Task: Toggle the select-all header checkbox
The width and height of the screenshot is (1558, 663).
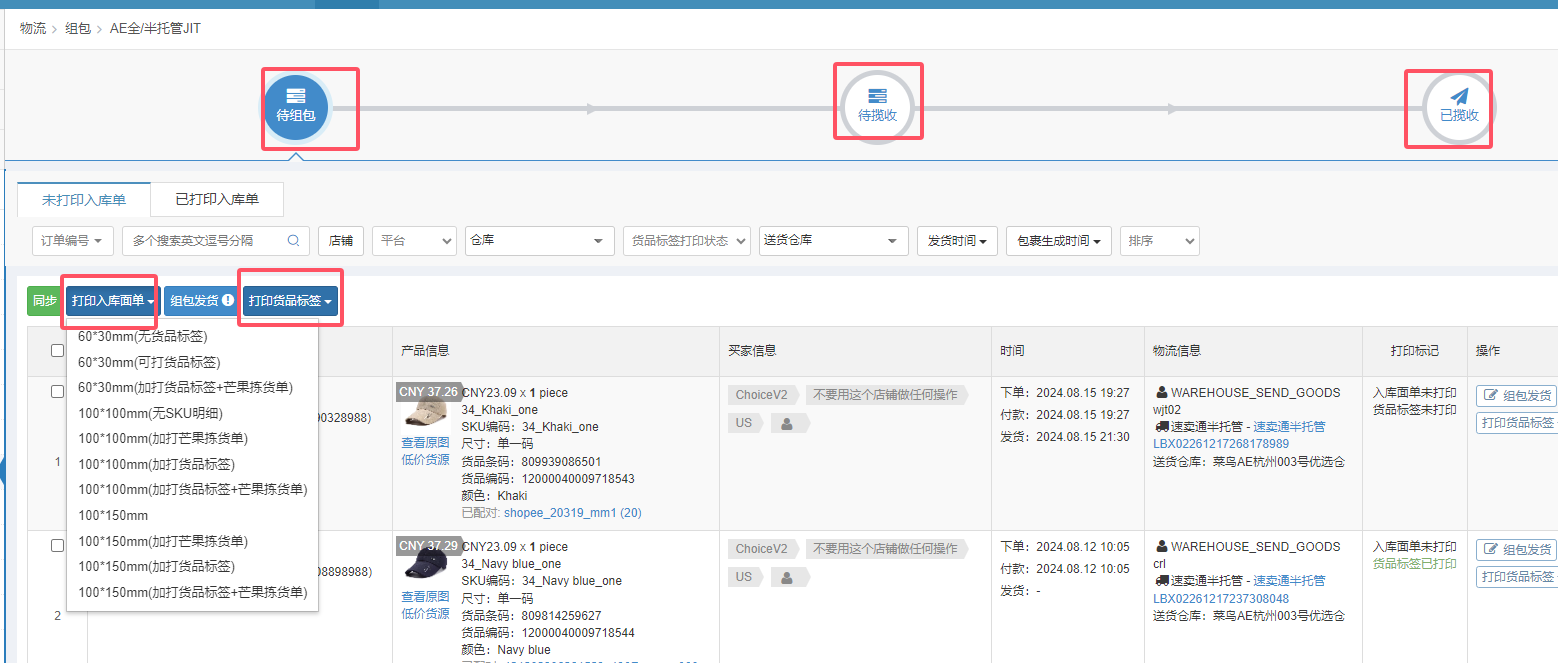Action: (58, 350)
